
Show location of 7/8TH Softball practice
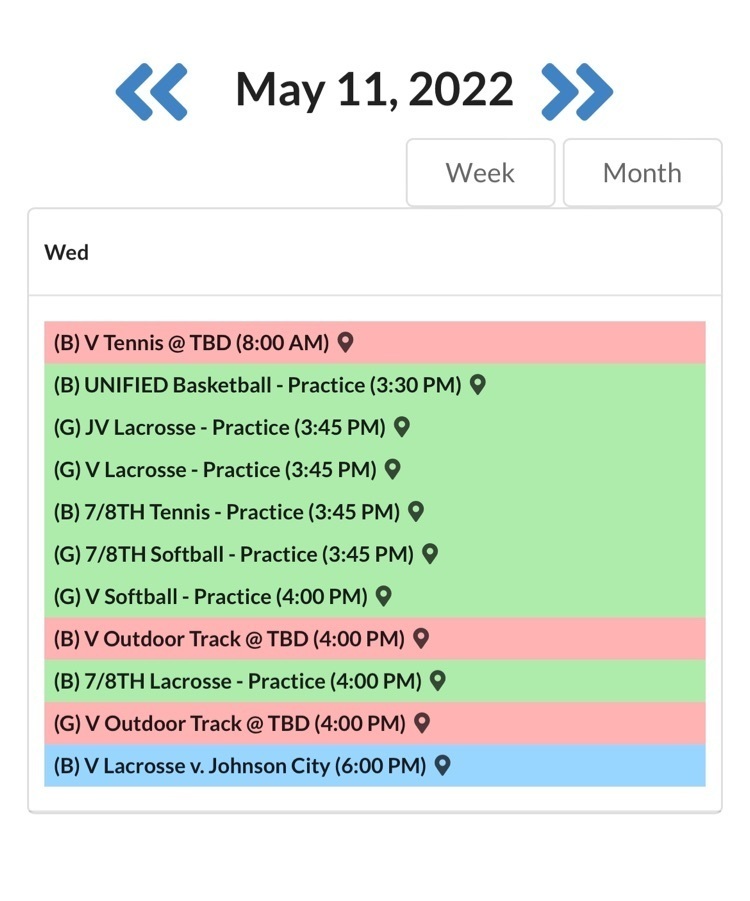[x=430, y=553]
